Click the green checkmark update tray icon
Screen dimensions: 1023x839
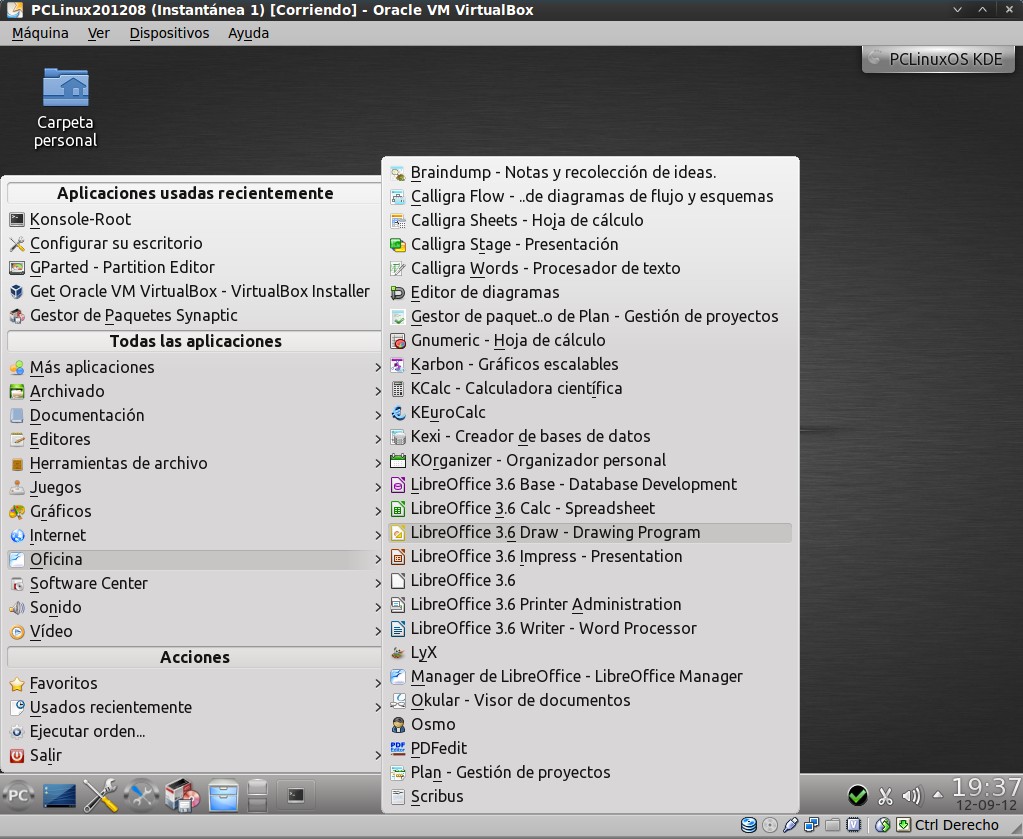click(x=857, y=796)
